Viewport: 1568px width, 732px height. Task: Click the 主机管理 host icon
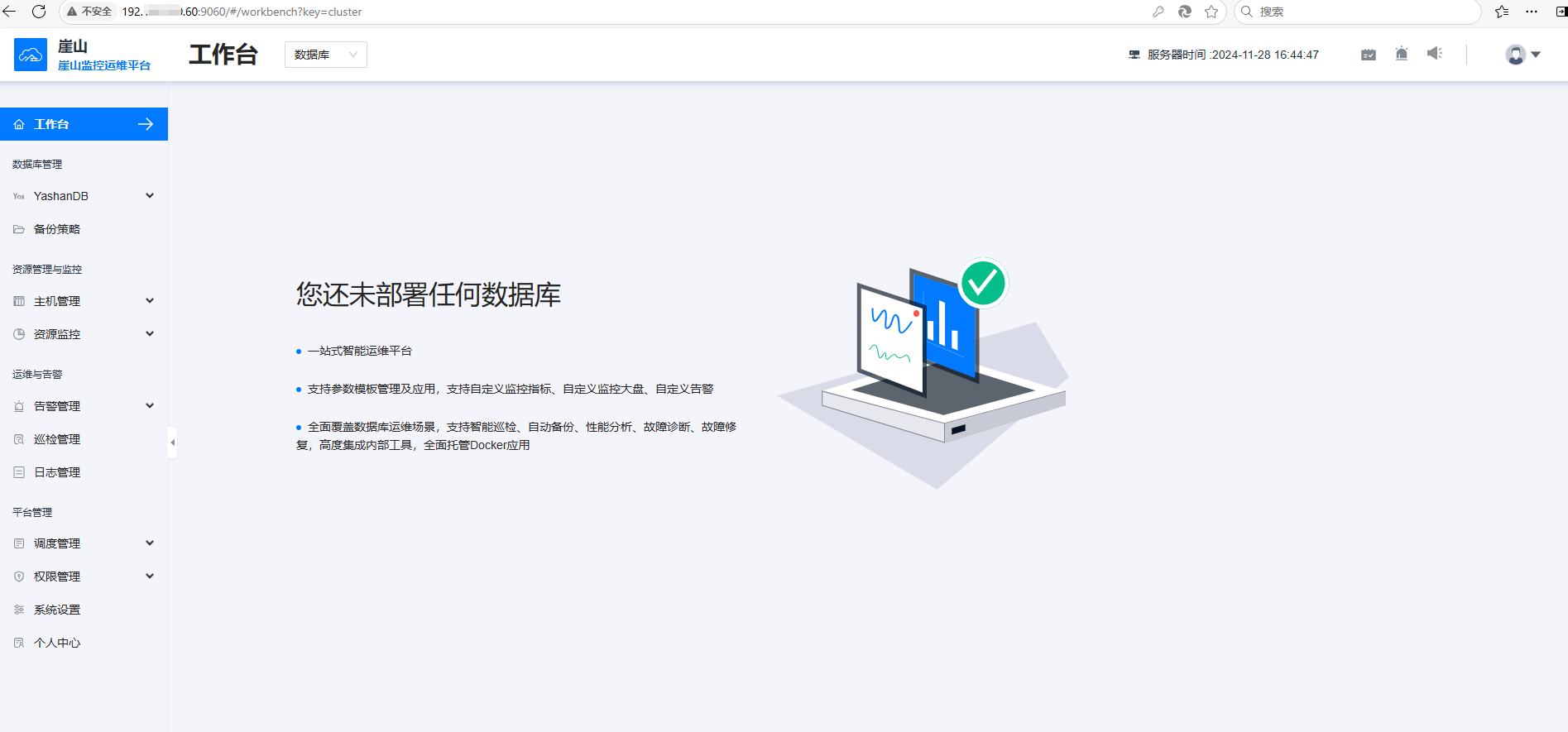click(19, 301)
